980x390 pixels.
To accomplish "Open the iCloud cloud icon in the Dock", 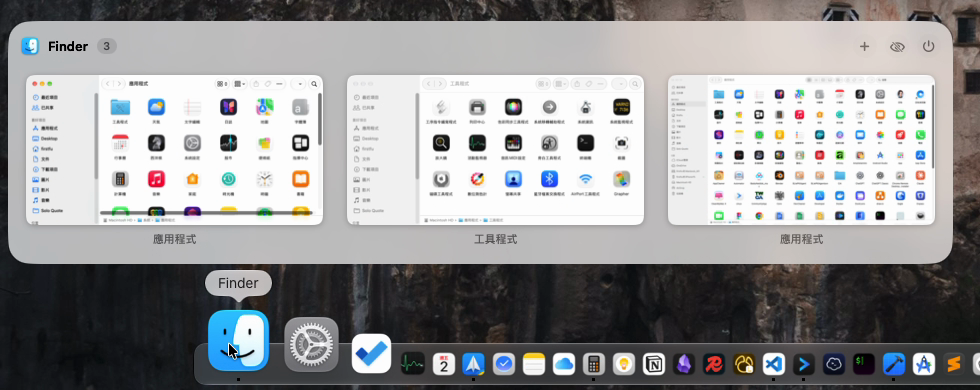I will (564, 364).
